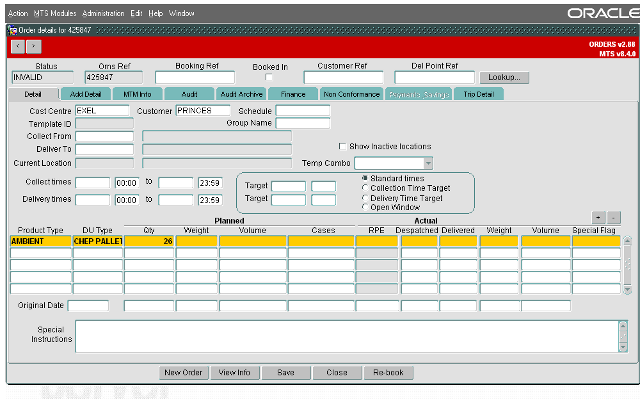Click into the Special Instructions text area
Image resolution: width=640 pixels, height=399 pixels.
(x=347, y=337)
